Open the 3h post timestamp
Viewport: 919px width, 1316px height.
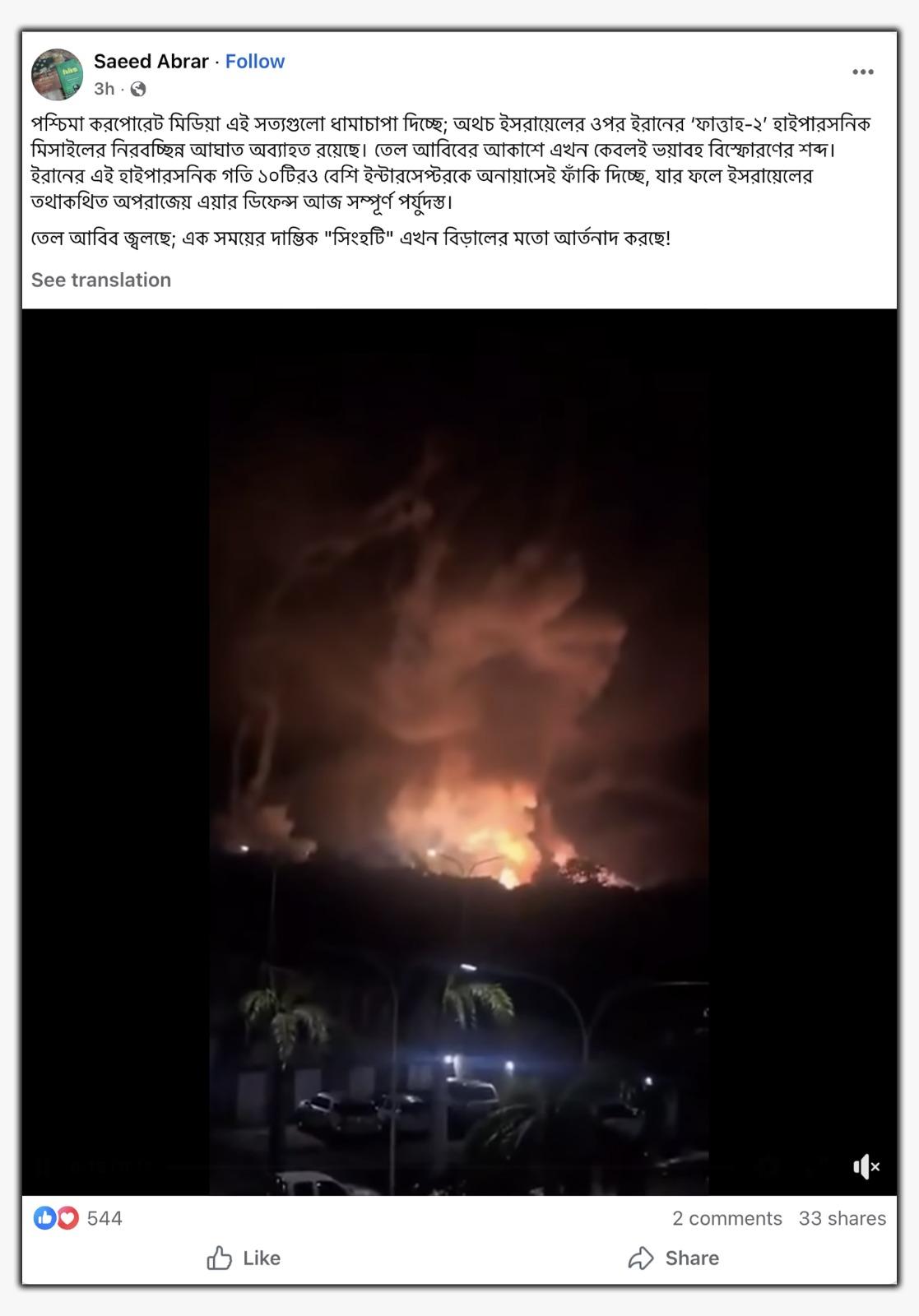coord(104,89)
